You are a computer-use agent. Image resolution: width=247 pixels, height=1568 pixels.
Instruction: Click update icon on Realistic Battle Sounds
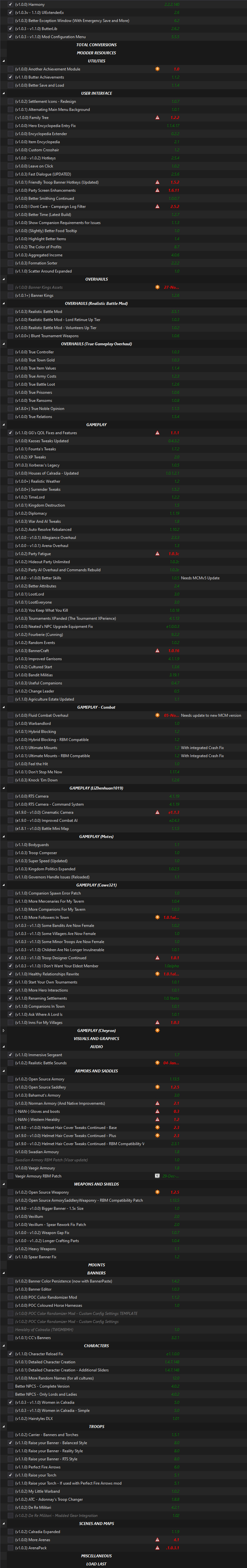[x=157, y=1063]
